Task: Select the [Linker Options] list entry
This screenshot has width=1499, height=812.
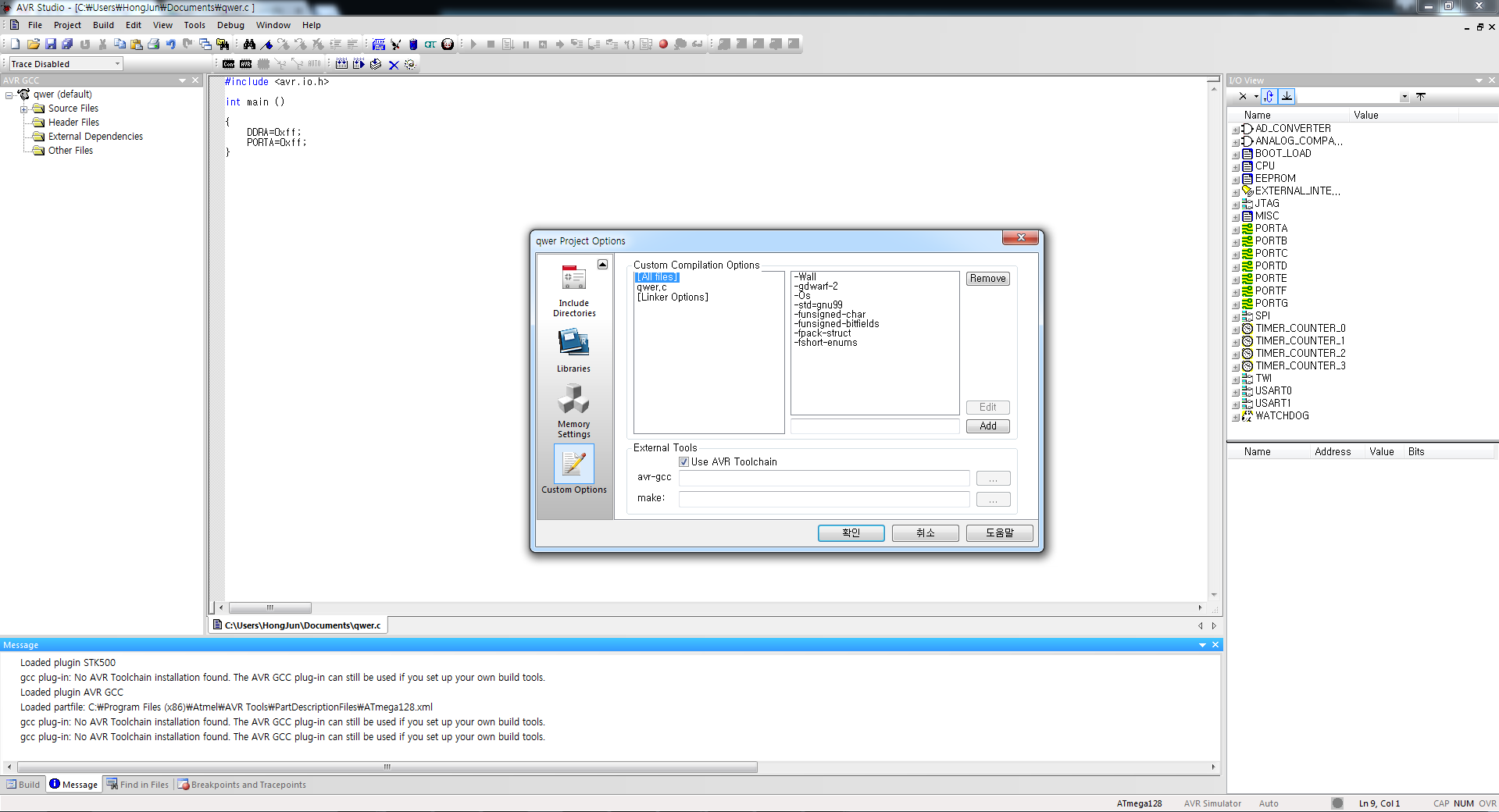Action: [673, 297]
